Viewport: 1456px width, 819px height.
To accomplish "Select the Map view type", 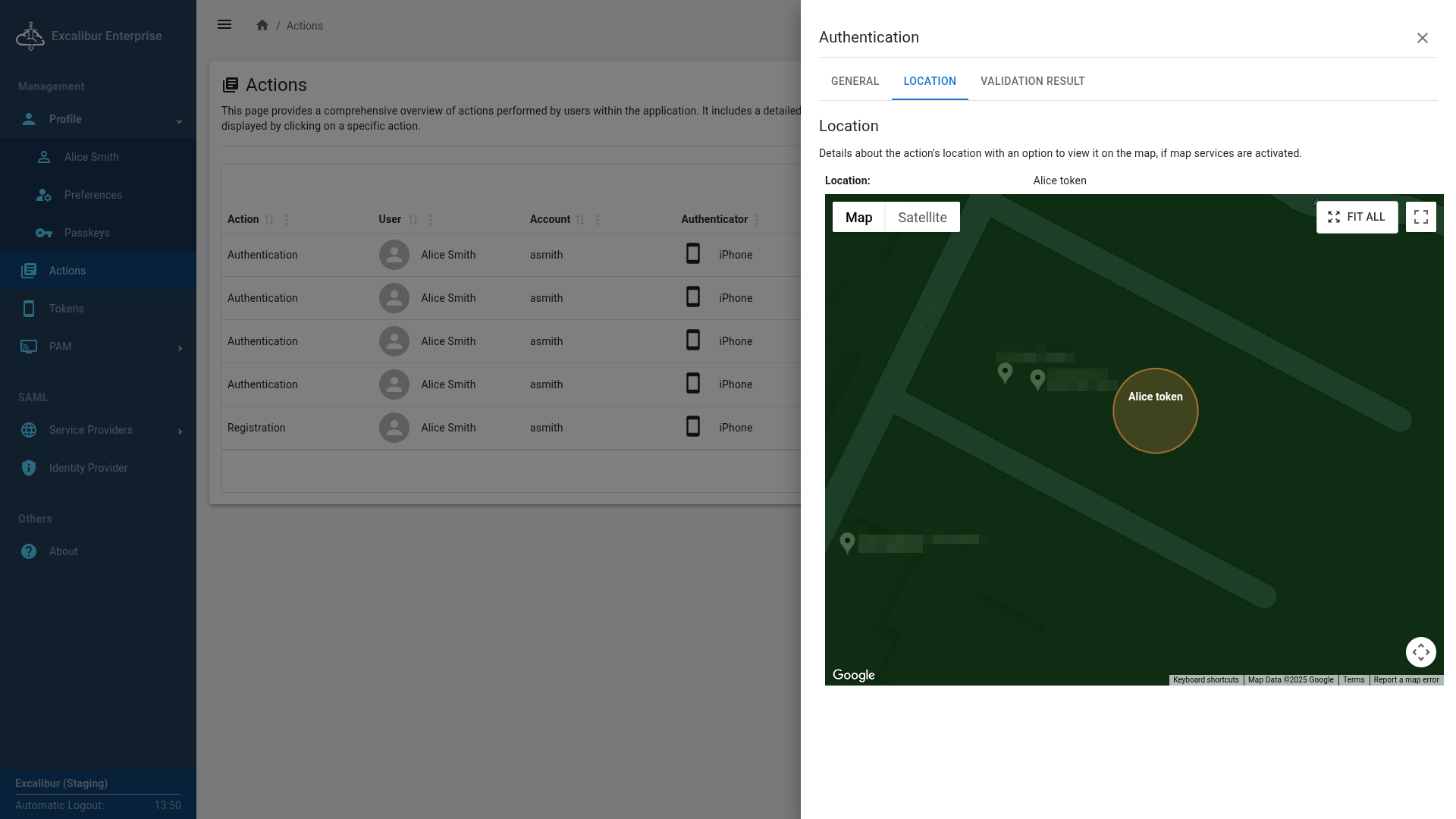I will (x=858, y=218).
